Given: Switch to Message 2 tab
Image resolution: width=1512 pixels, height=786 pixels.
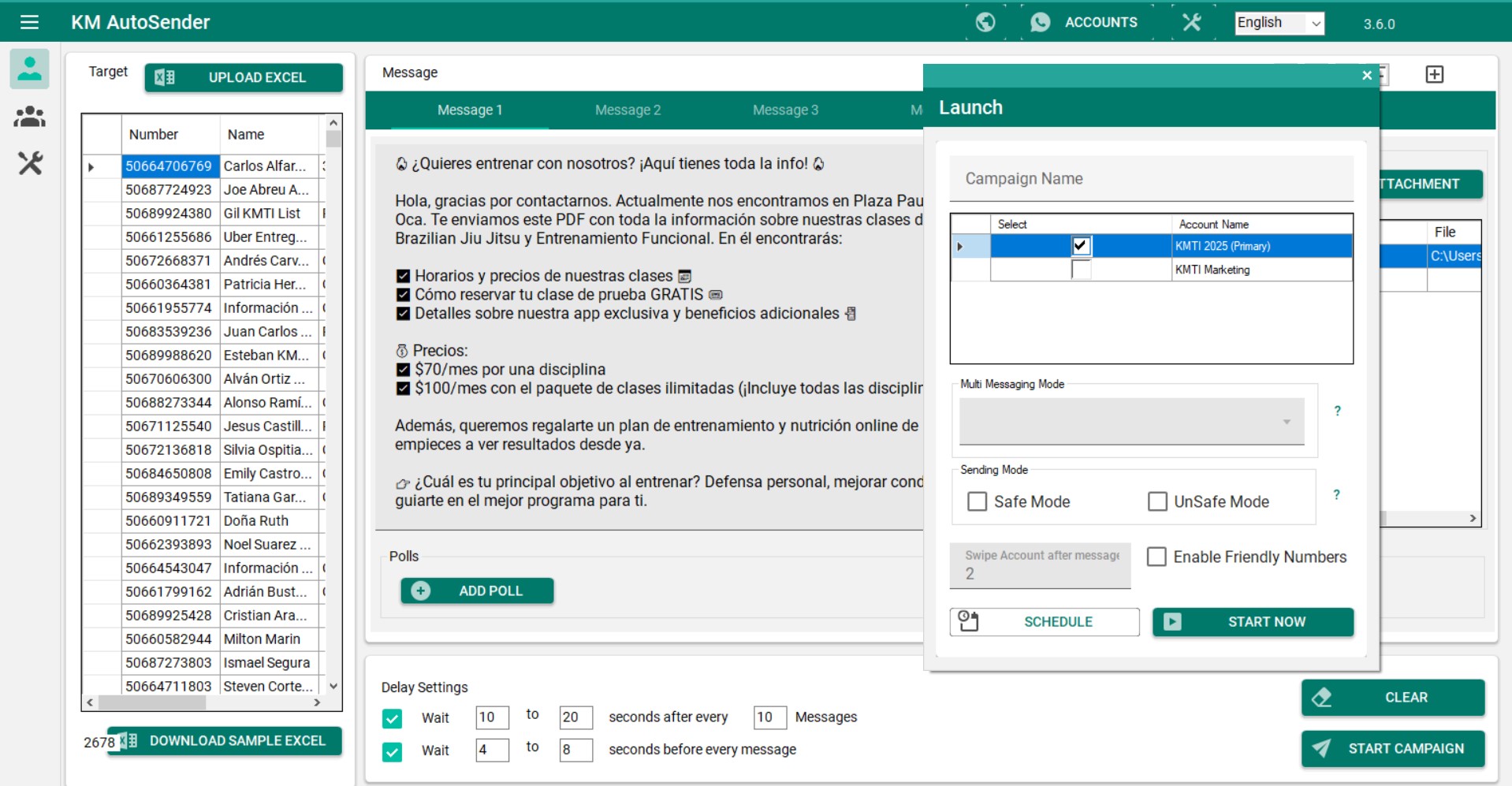Looking at the screenshot, I should [x=628, y=110].
